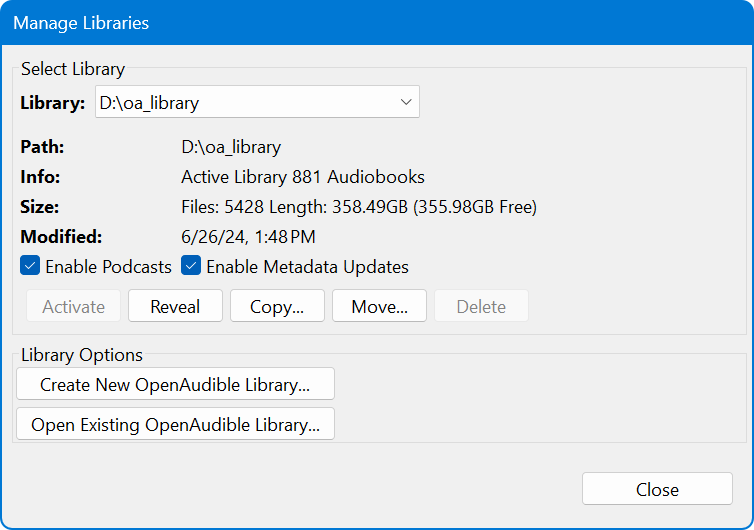Click the 'Path:' label
This screenshot has height=530, width=754.
pos(42,147)
